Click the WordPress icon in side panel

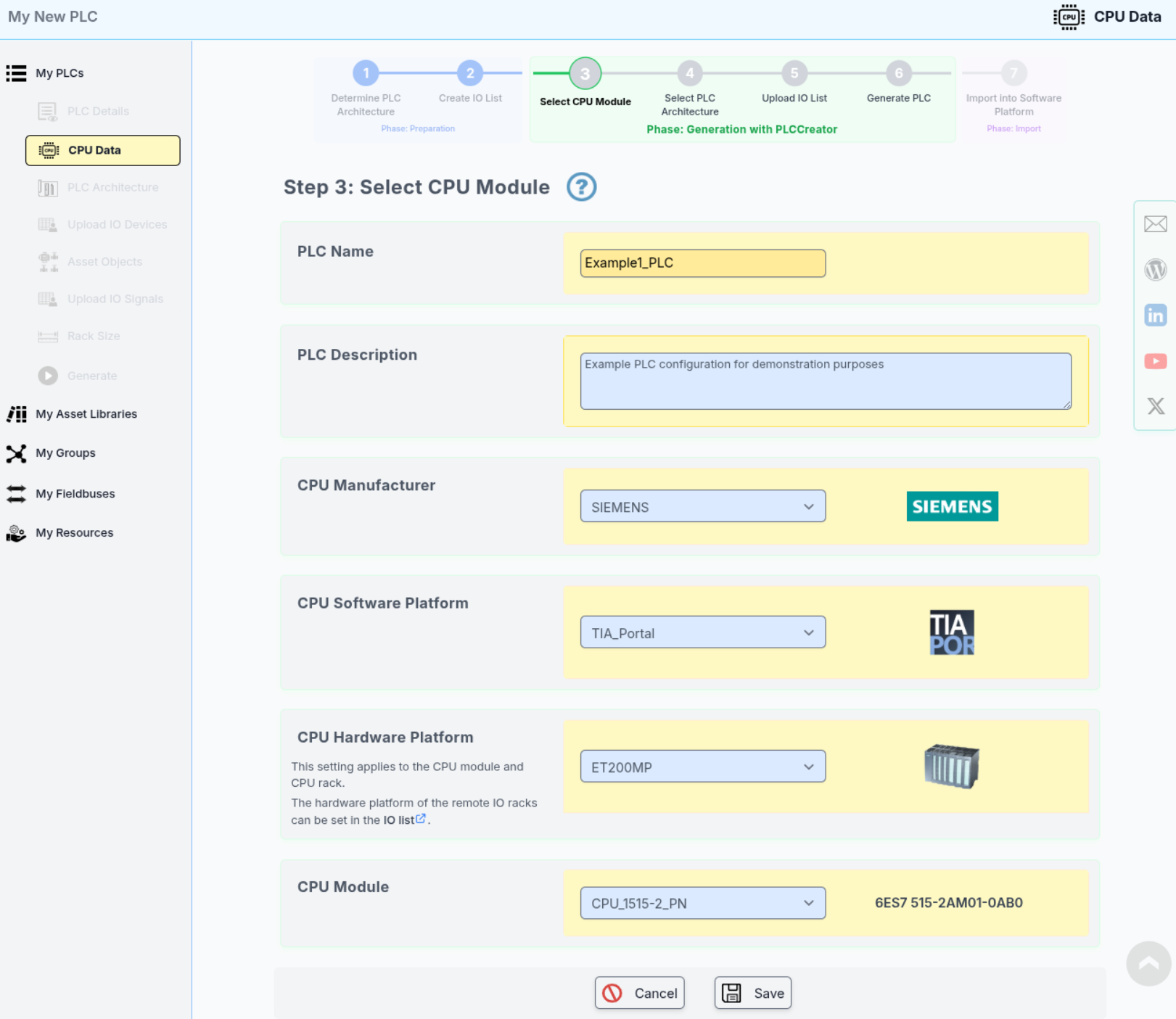[x=1155, y=270]
